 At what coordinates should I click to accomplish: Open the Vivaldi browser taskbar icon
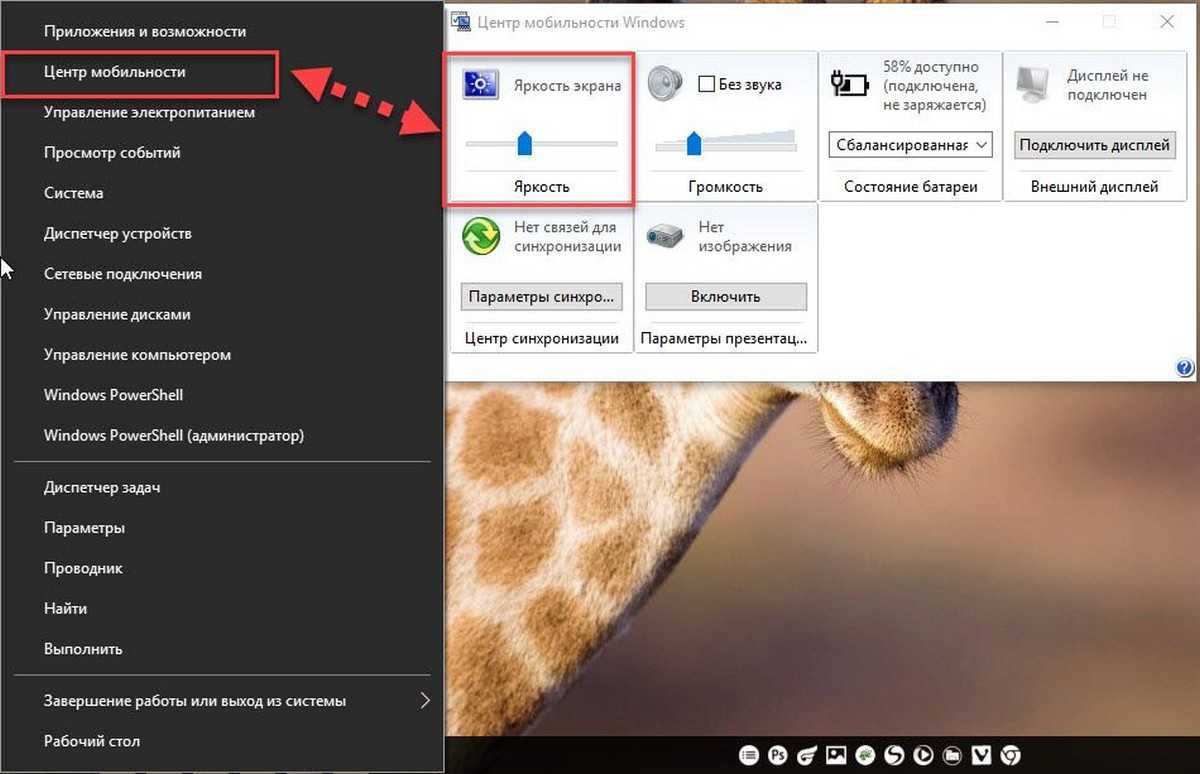982,754
